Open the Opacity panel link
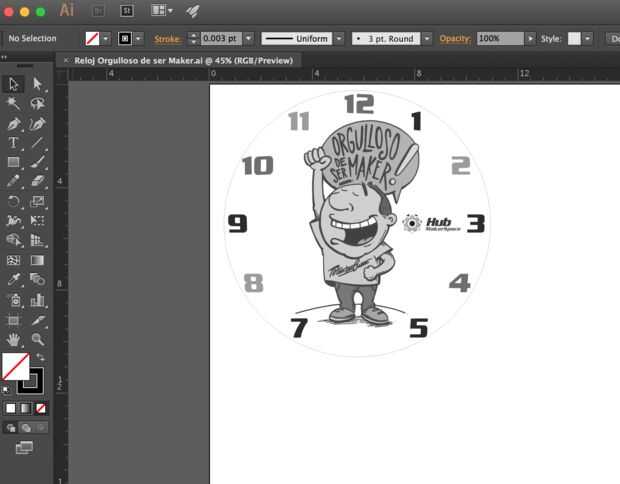This screenshot has width=620, height=484. 455,39
